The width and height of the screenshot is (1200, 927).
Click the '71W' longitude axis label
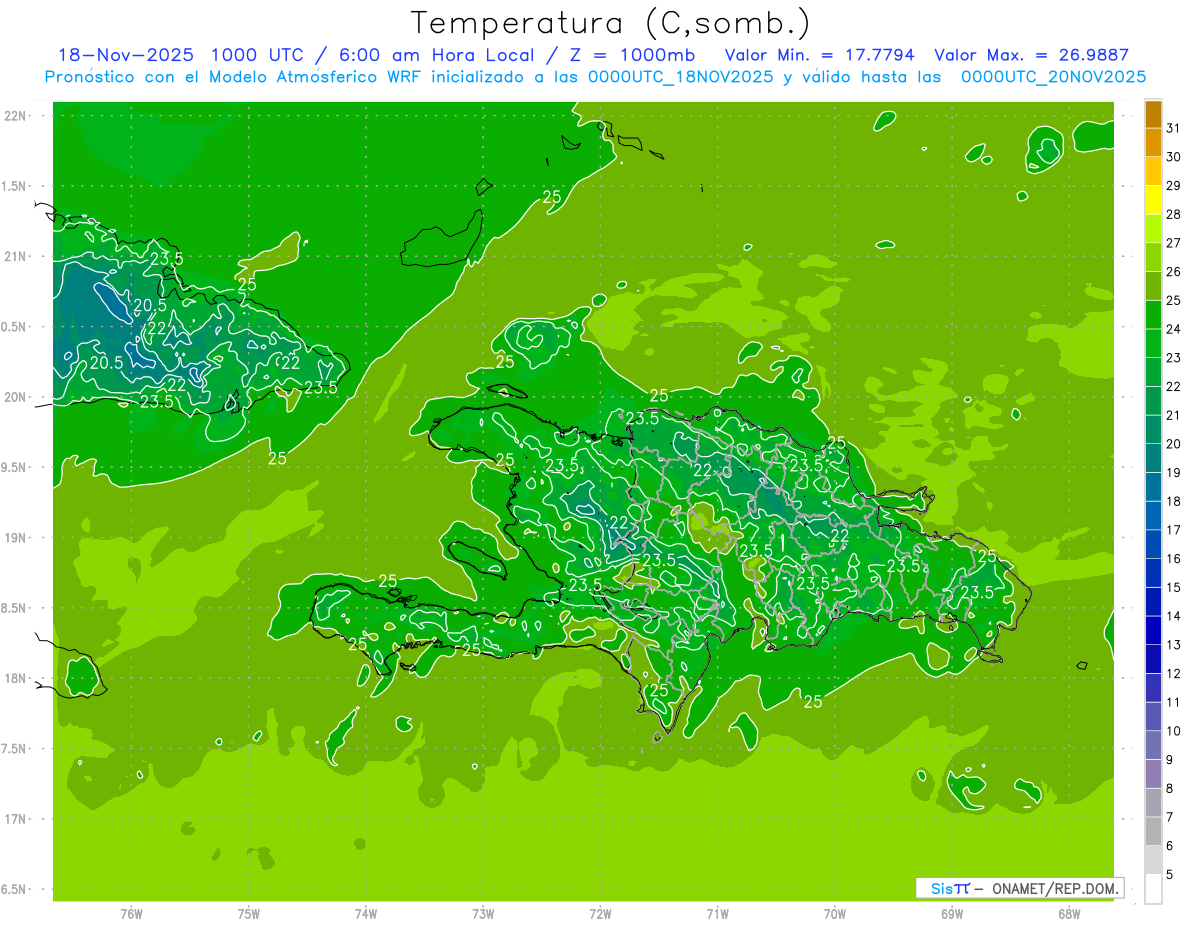(717, 913)
